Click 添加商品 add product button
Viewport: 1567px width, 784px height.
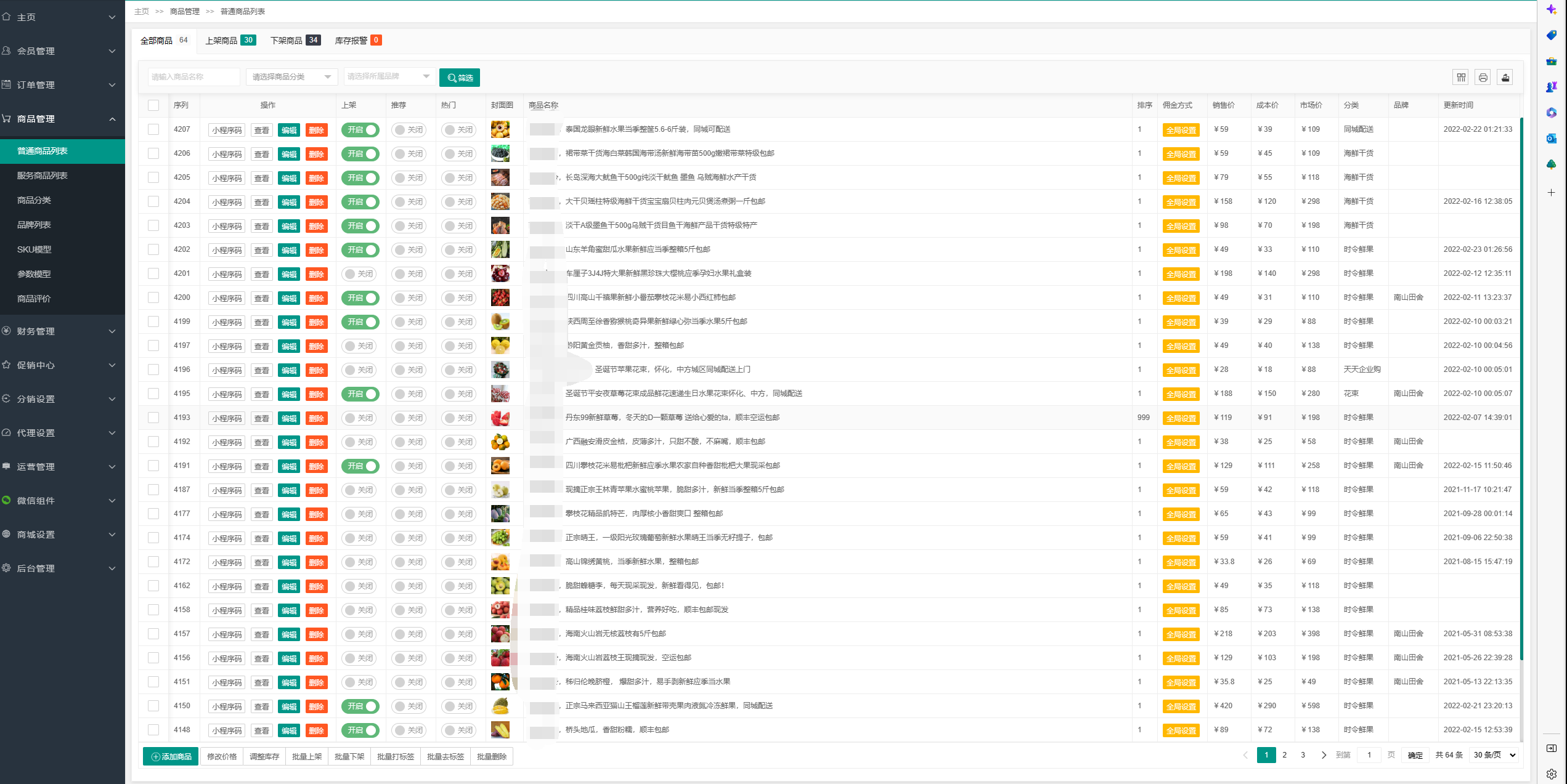[x=171, y=756]
